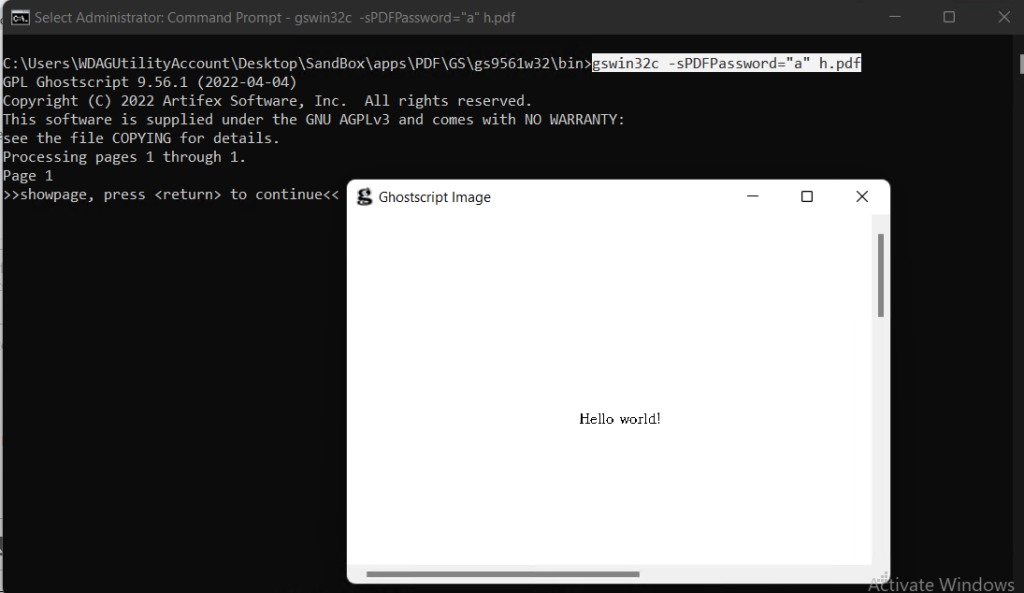Click the 'Page 1' output line
This screenshot has height=593, width=1024.
click(x=28, y=176)
